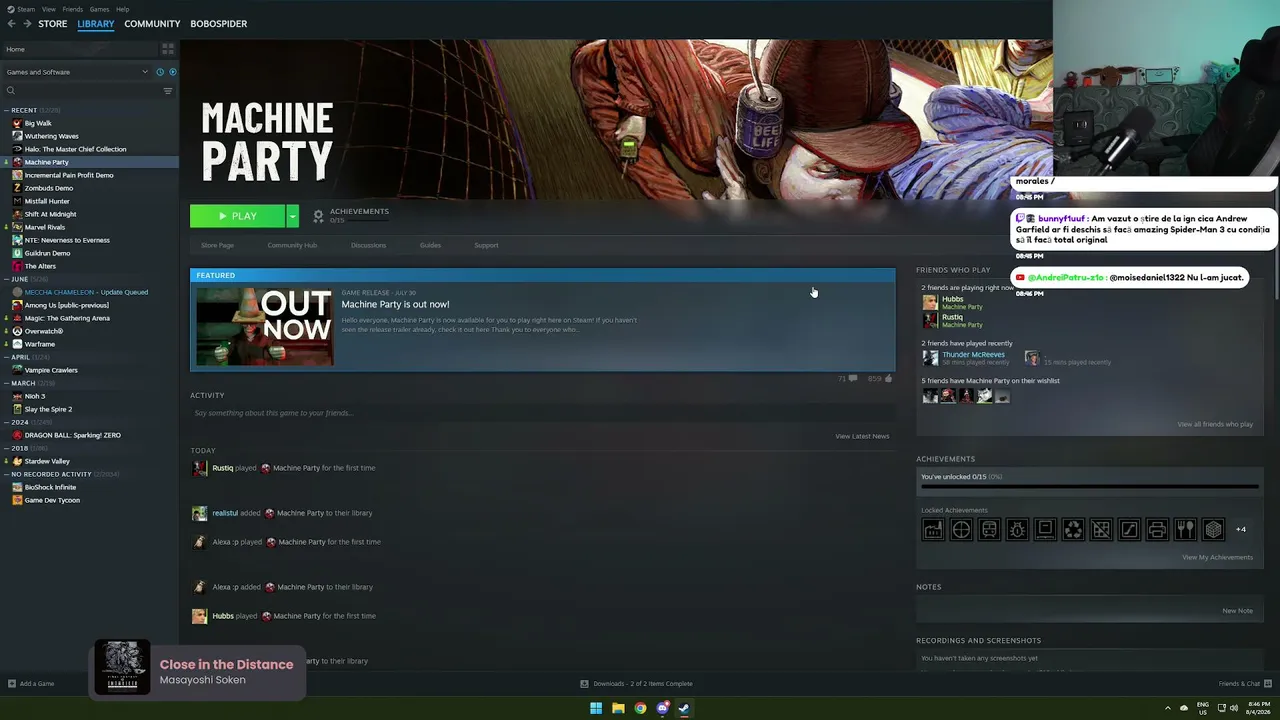The height and width of the screenshot is (720, 1280).
Task: Open the Games and Software filter dropdown
Action: pos(76,72)
